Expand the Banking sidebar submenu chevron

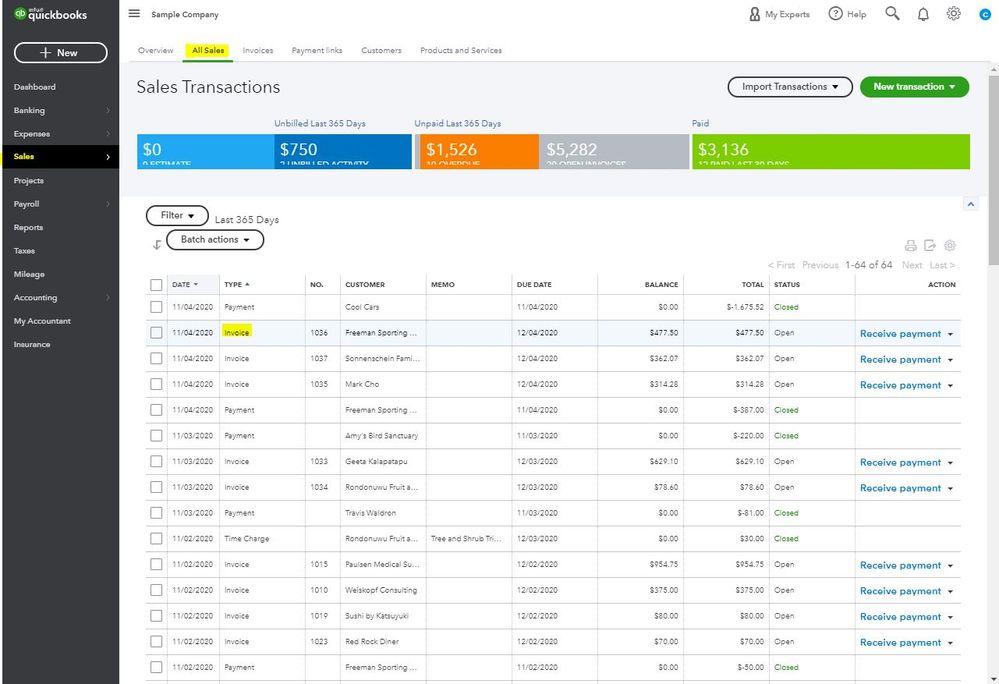click(x=108, y=110)
